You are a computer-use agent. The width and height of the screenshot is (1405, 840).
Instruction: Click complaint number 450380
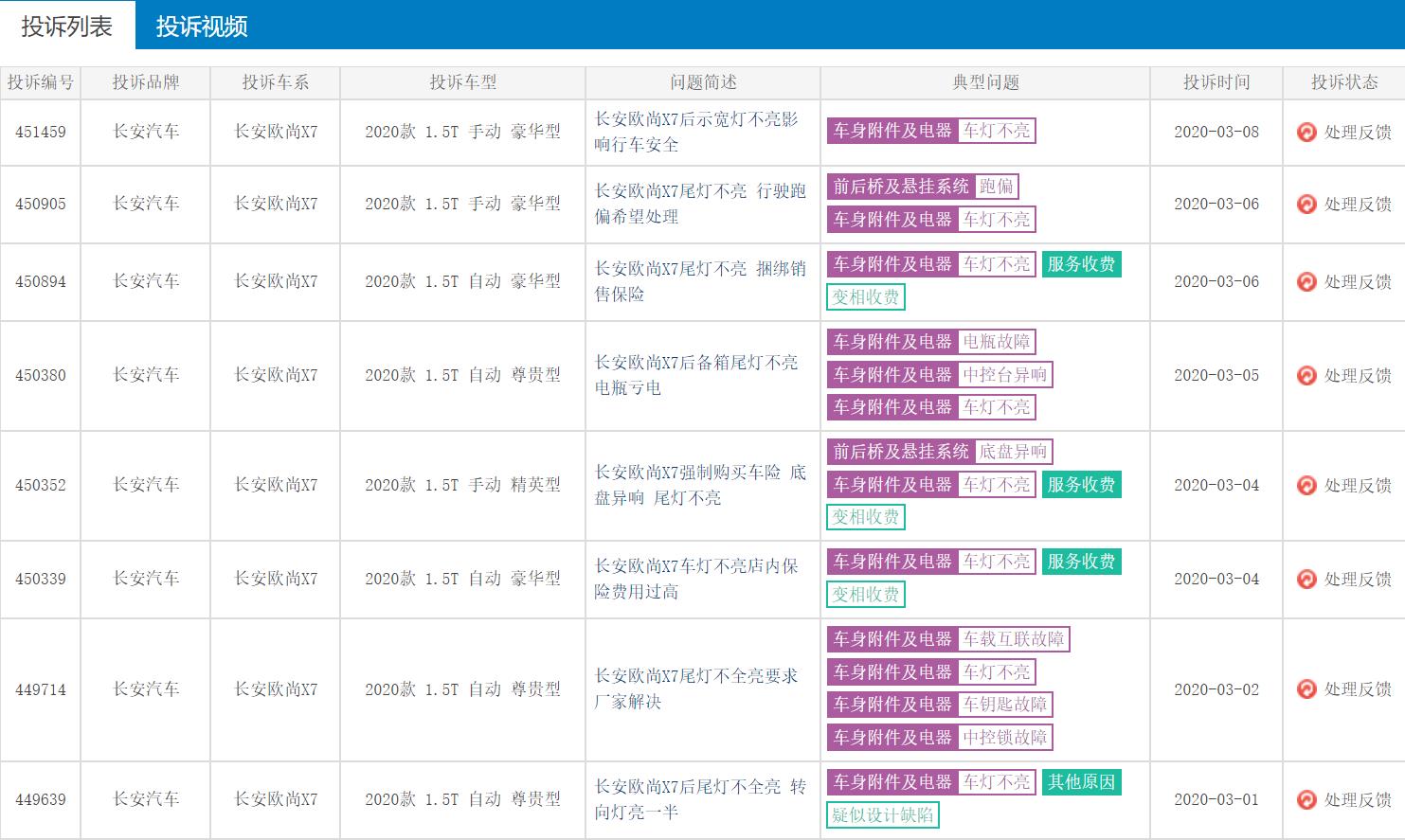pyautogui.click(x=41, y=375)
